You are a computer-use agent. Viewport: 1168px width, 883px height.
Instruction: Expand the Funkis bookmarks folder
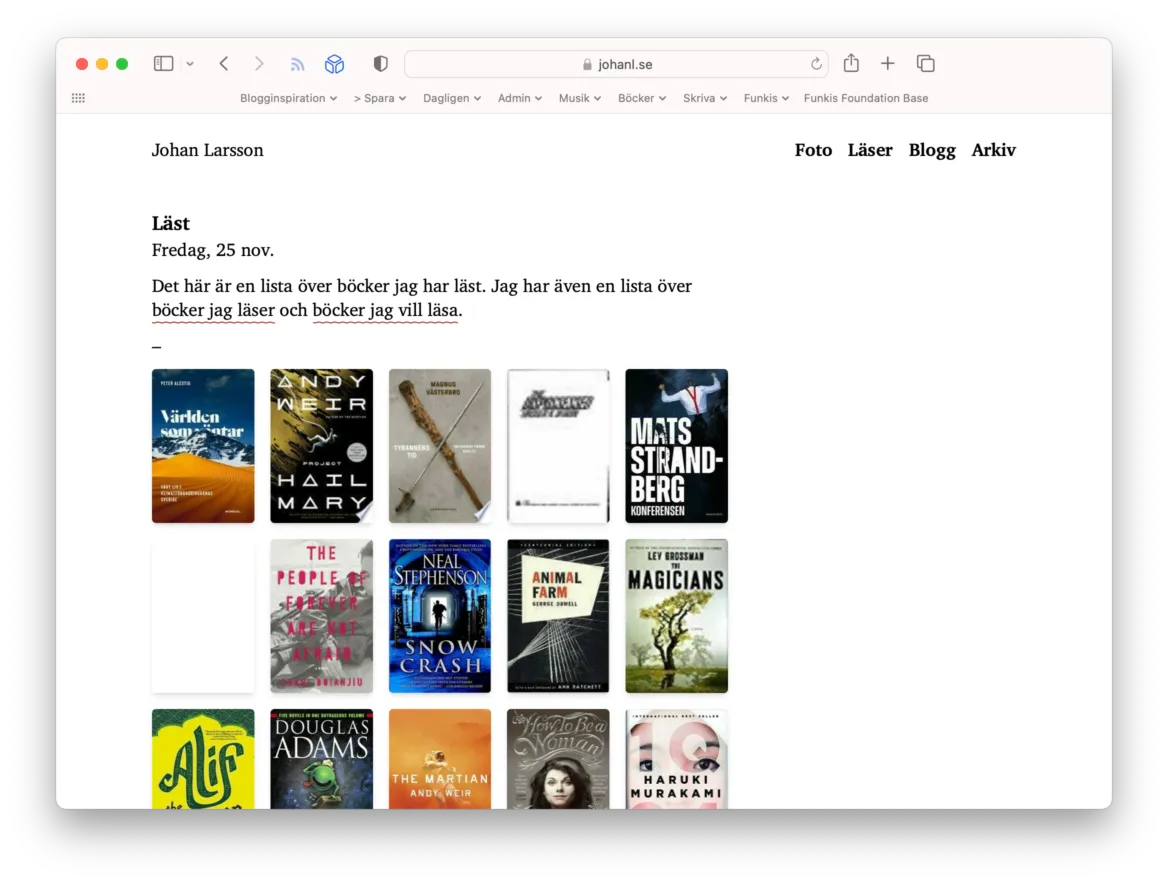766,98
